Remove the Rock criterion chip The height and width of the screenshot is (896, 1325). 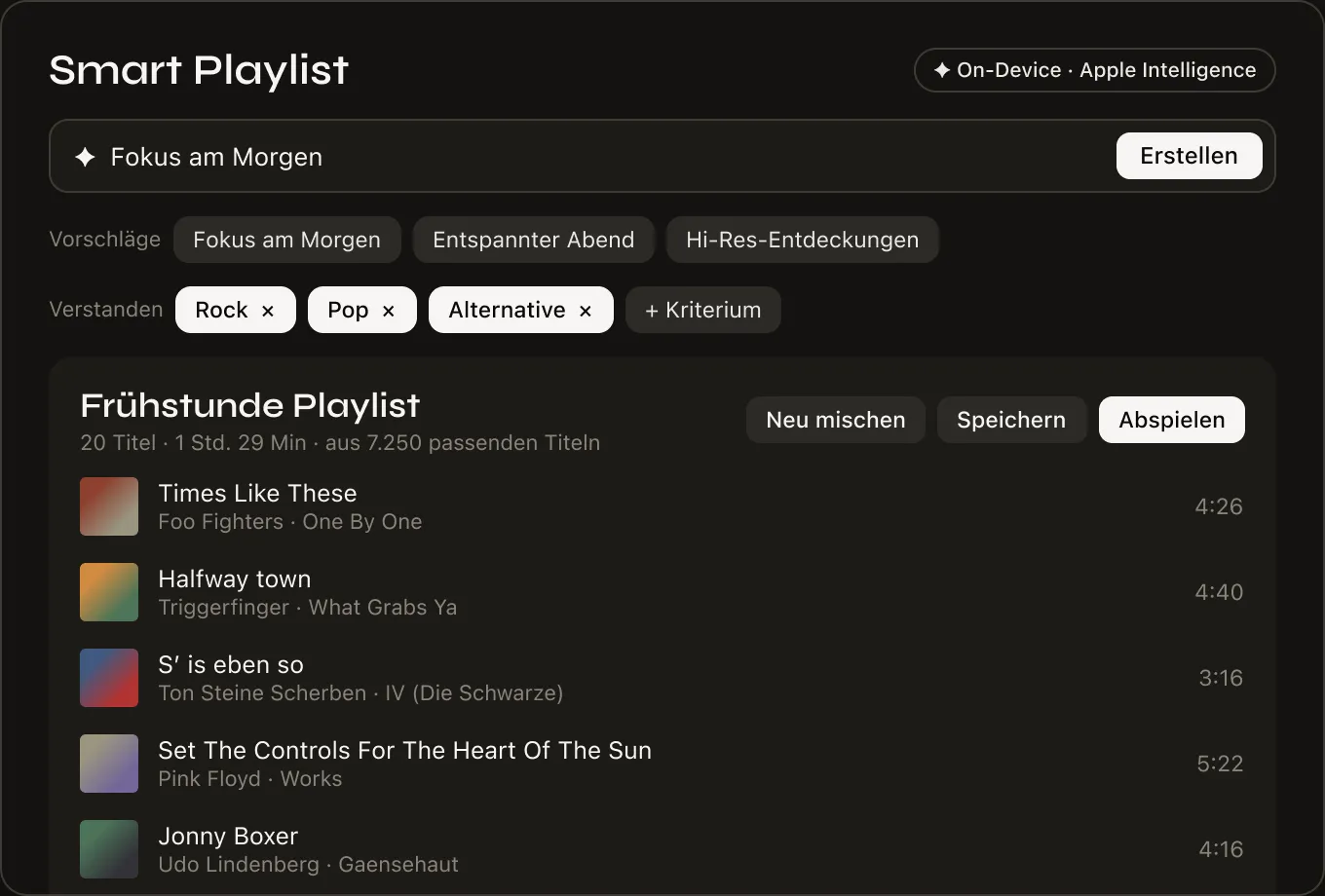[x=268, y=311]
